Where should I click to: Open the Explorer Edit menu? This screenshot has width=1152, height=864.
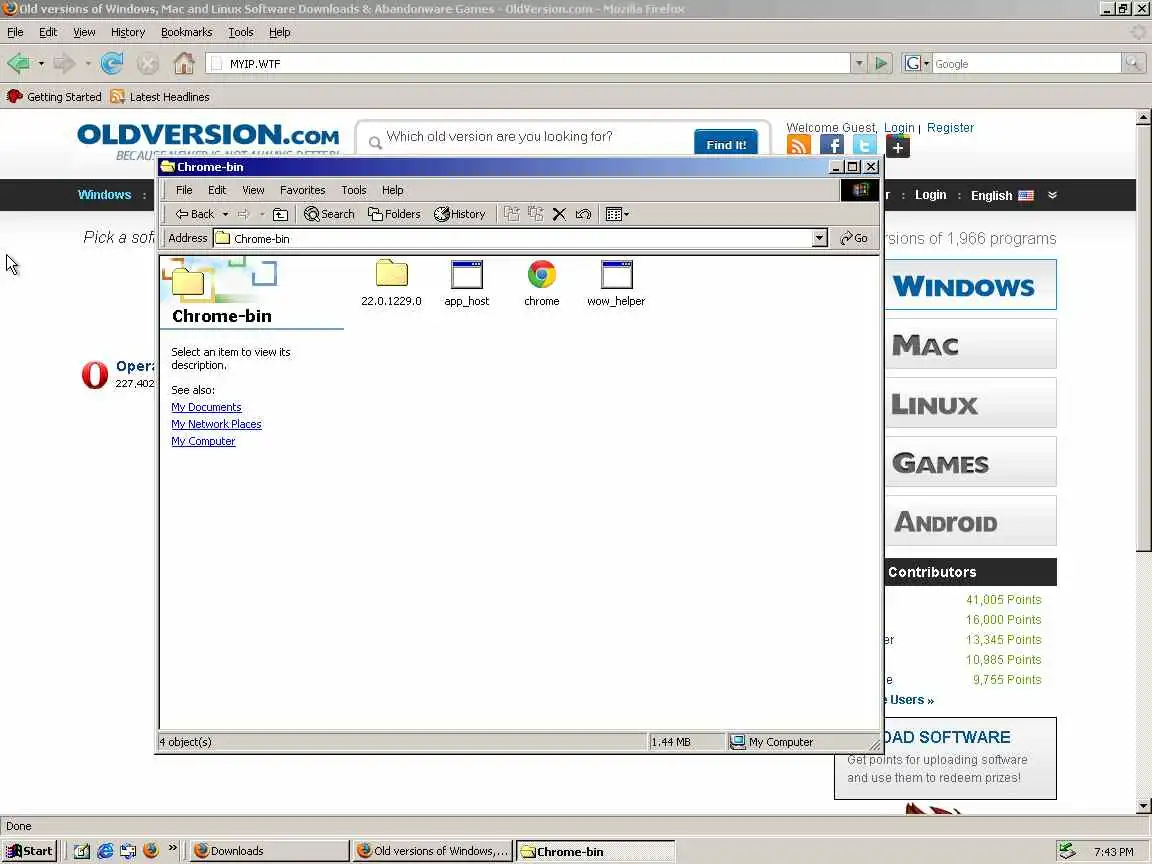(x=217, y=190)
